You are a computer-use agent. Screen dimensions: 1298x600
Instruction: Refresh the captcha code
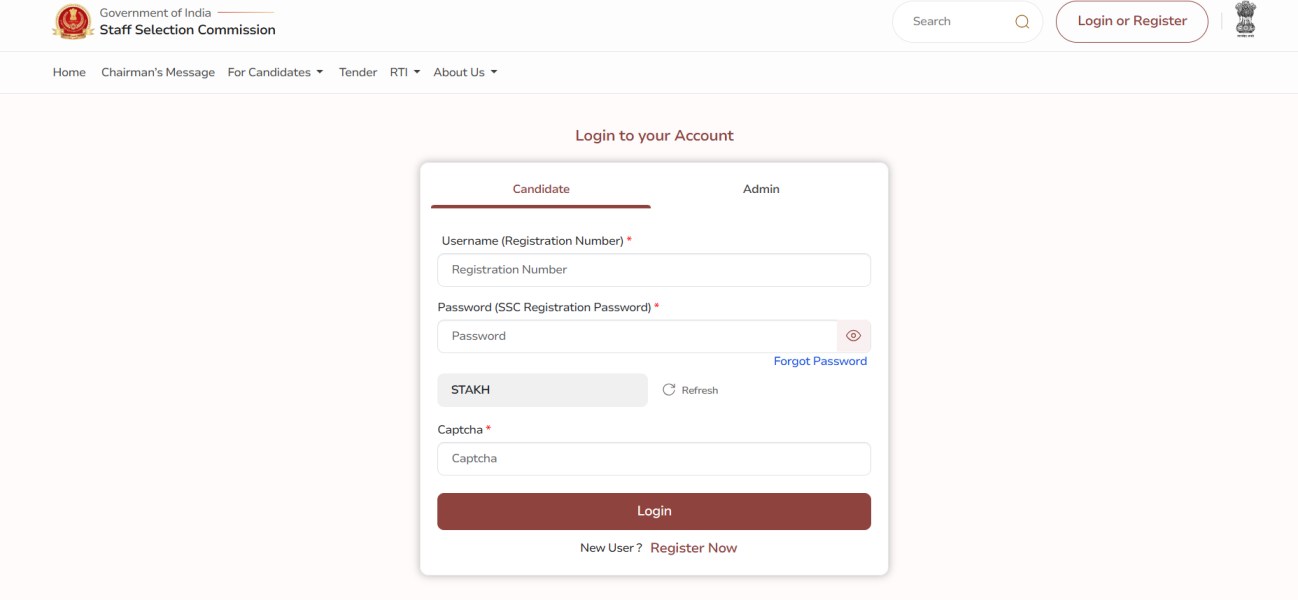pos(689,390)
